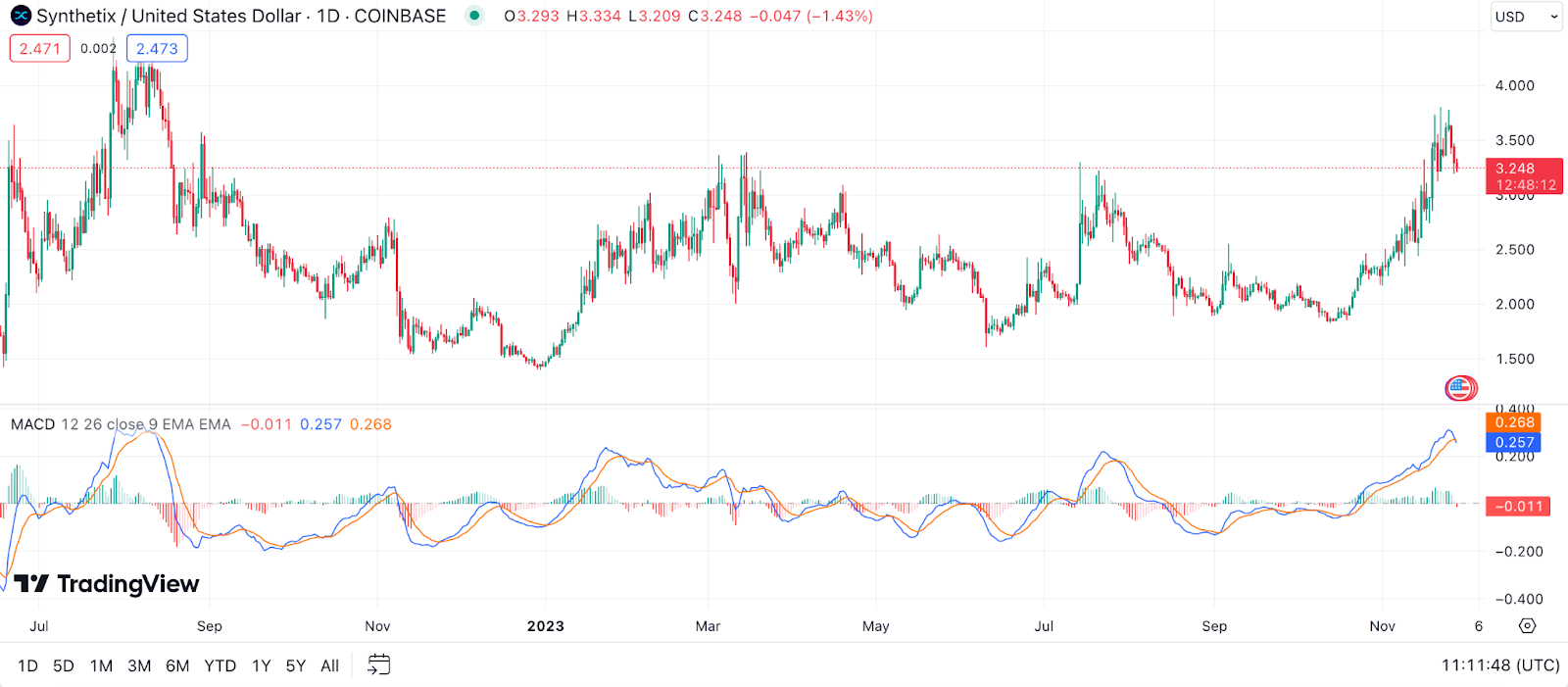
Task: Select the 1Y time range
Action: [261, 665]
